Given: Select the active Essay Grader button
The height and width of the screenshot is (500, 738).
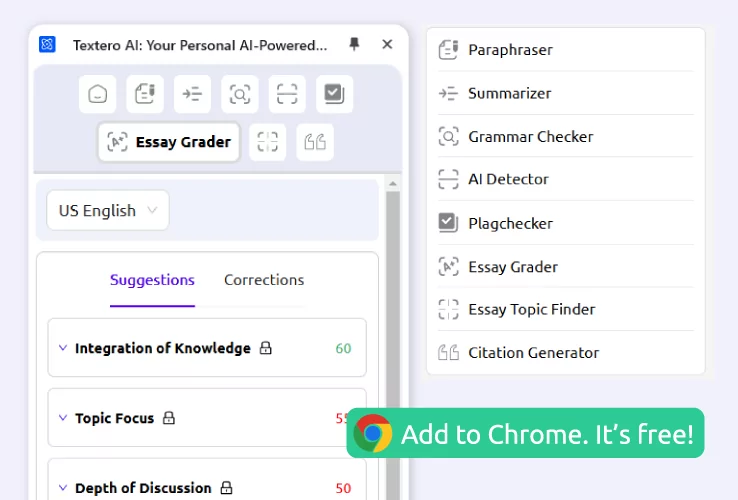Looking at the screenshot, I should point(169,142).
